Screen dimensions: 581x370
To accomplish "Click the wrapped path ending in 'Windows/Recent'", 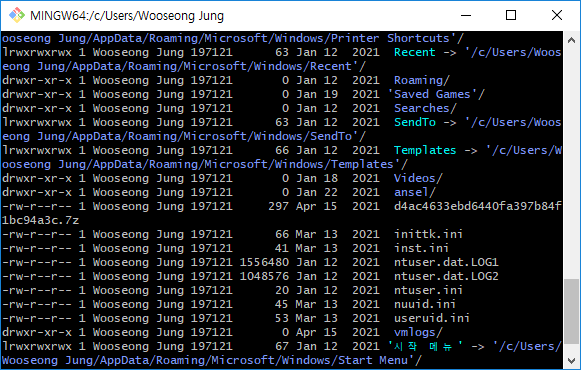I will (x=184, y=66).
